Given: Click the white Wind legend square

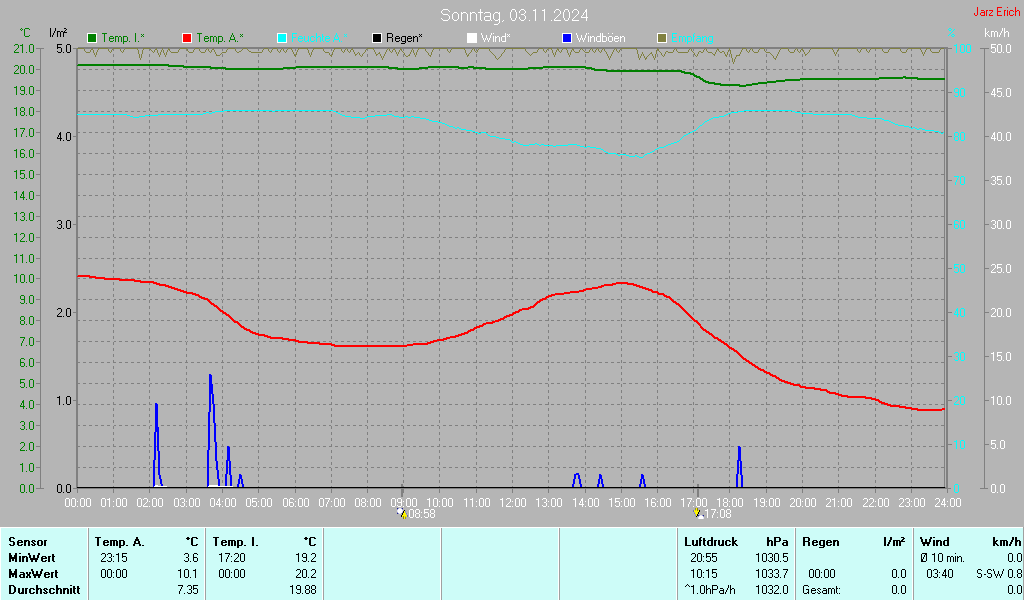Looking at the screenshot, I should point(472,38).
